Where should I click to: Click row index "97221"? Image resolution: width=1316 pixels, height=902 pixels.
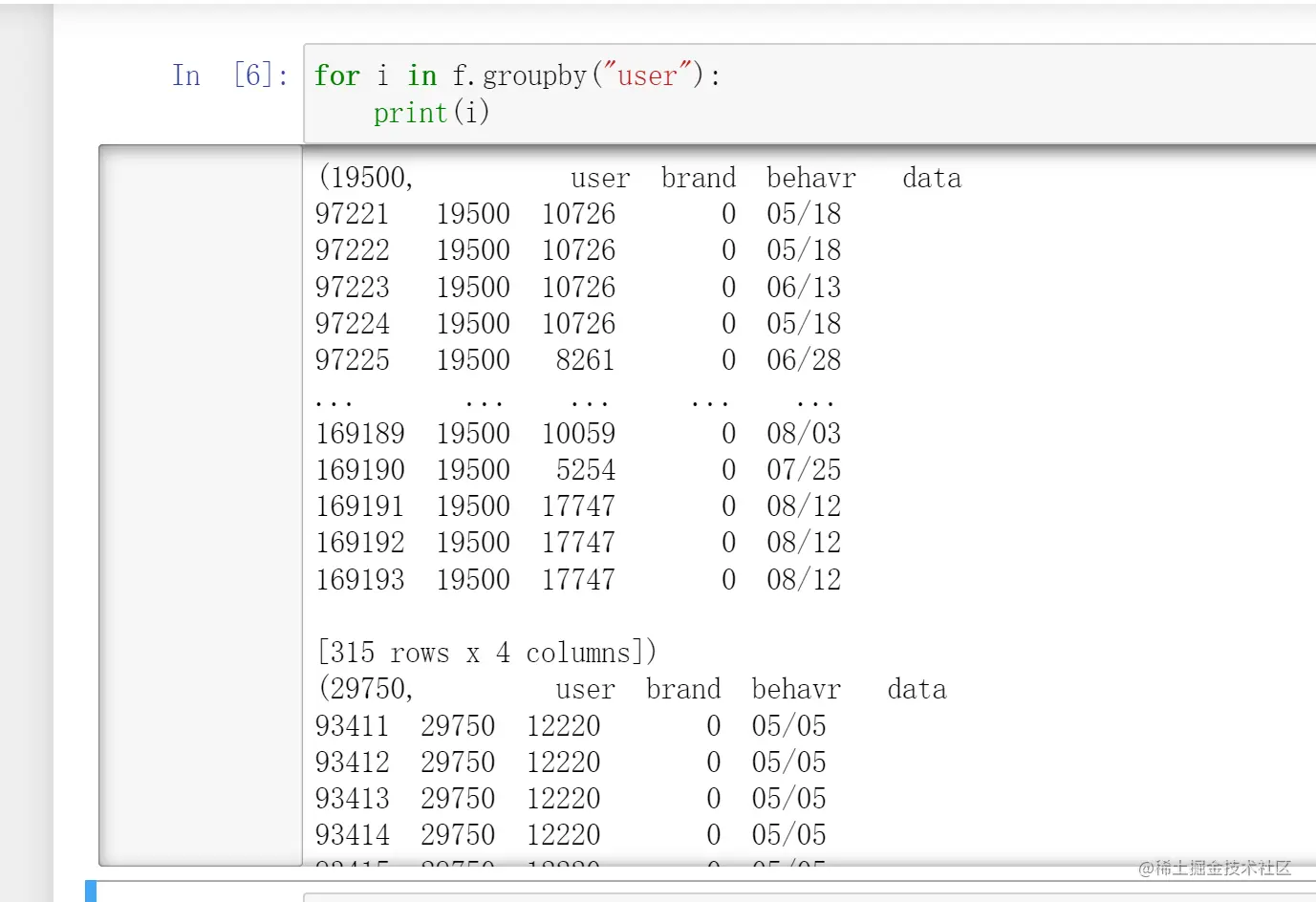[353, 214]
